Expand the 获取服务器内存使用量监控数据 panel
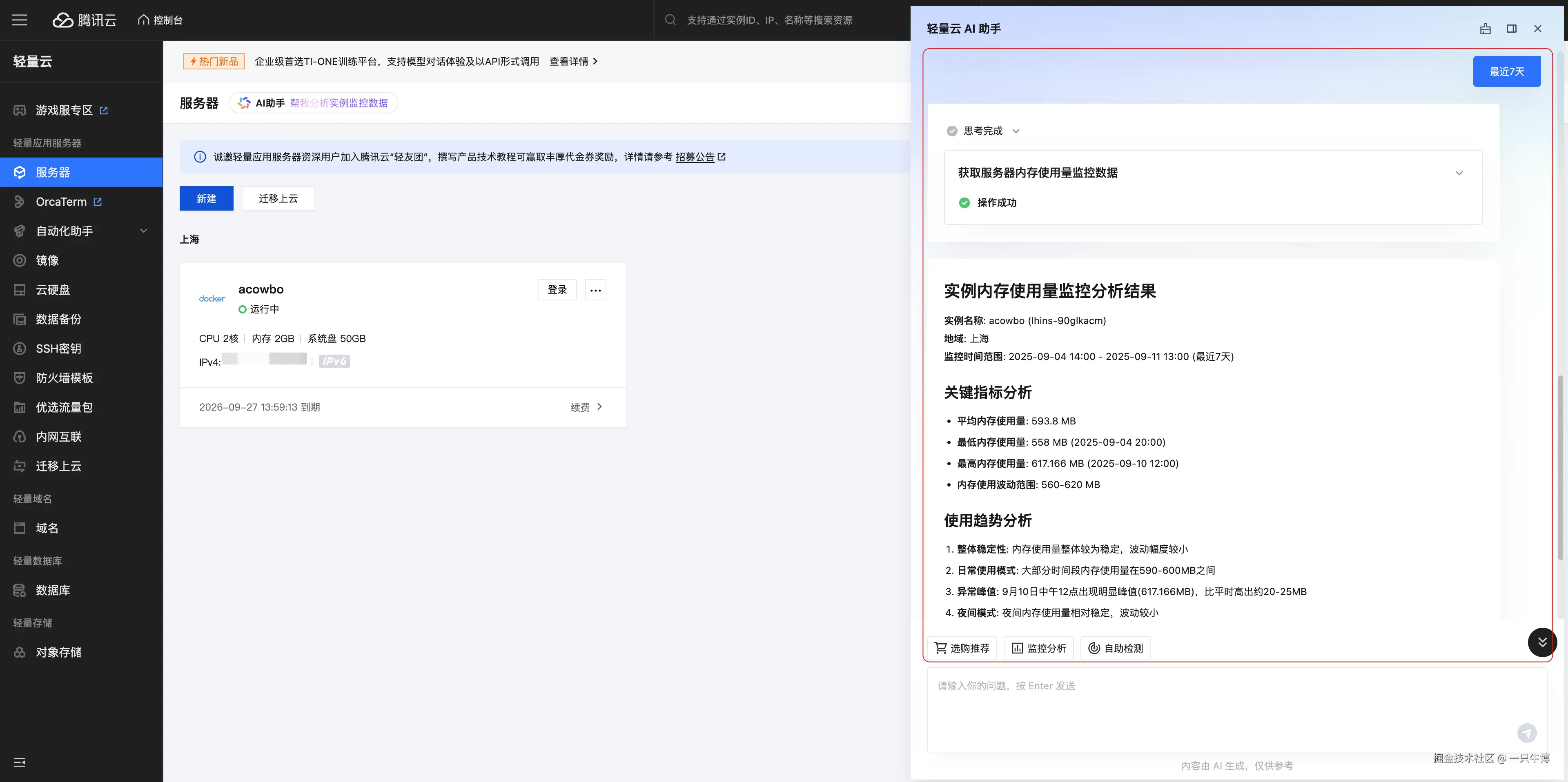The width and height of the screenshot is (1568, 782). 1459,173
